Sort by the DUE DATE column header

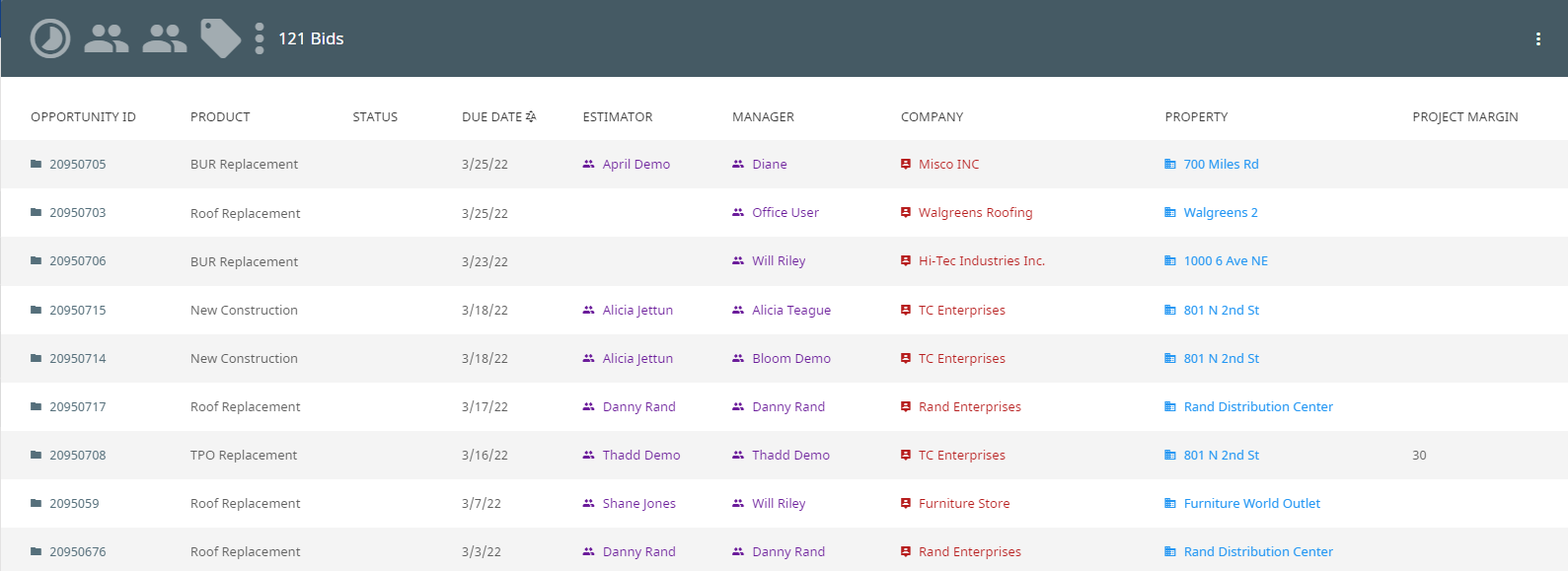(x=499, y=116)
